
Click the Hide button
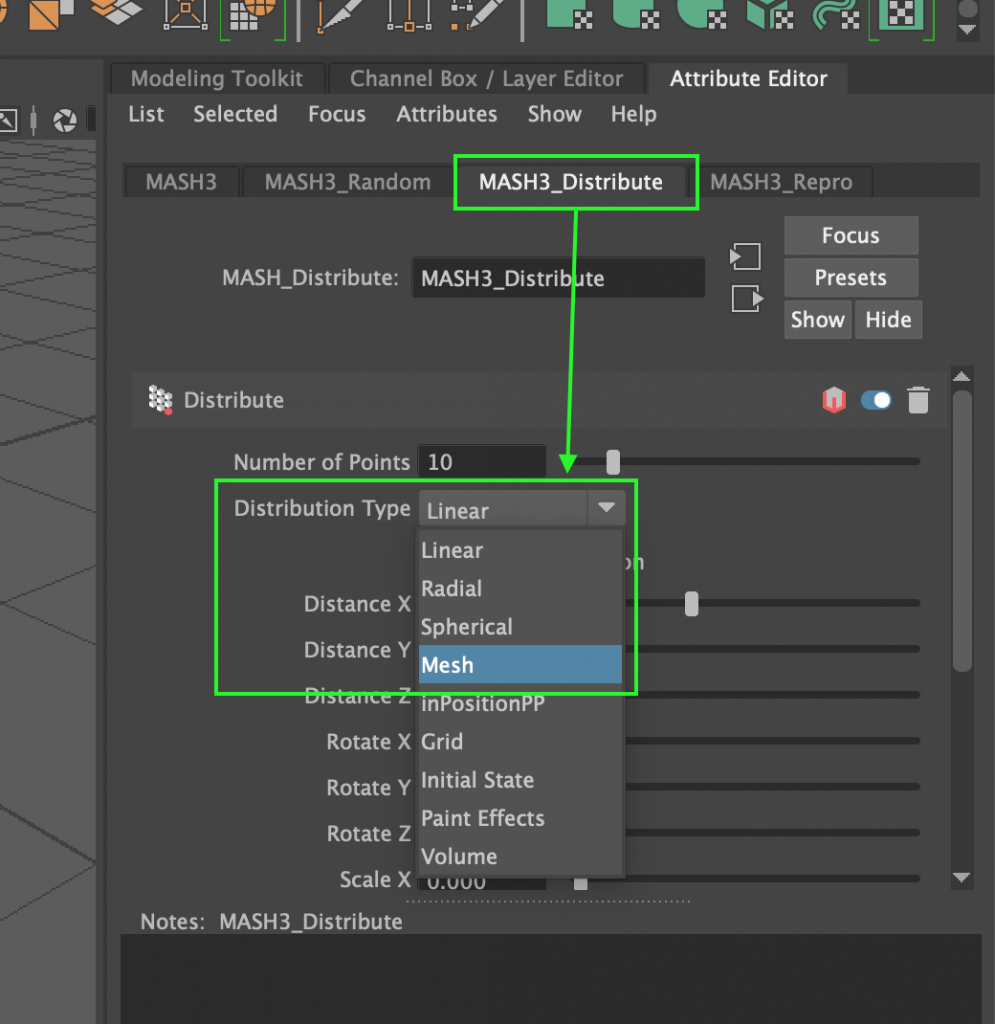click(x=888, y=319)
